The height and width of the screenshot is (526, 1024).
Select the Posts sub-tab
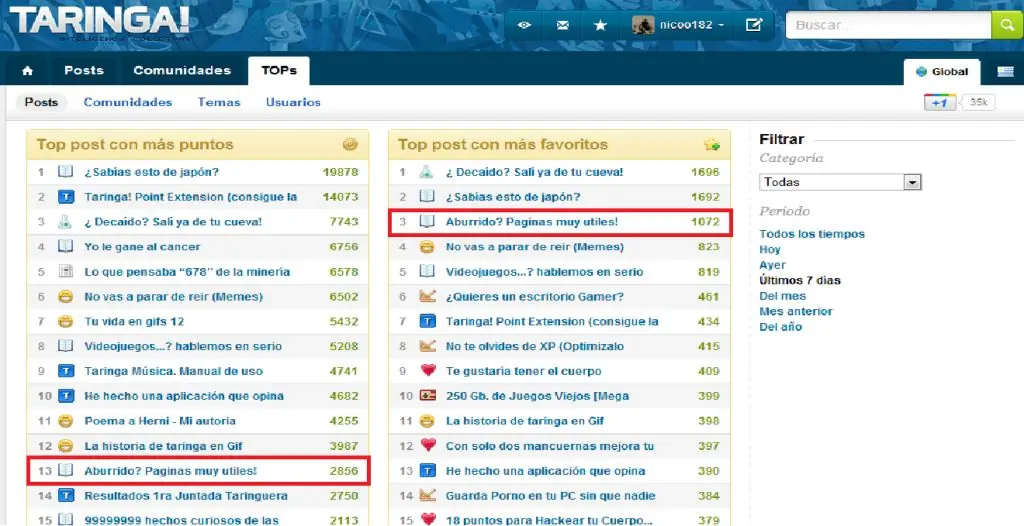tap(41, 103)
